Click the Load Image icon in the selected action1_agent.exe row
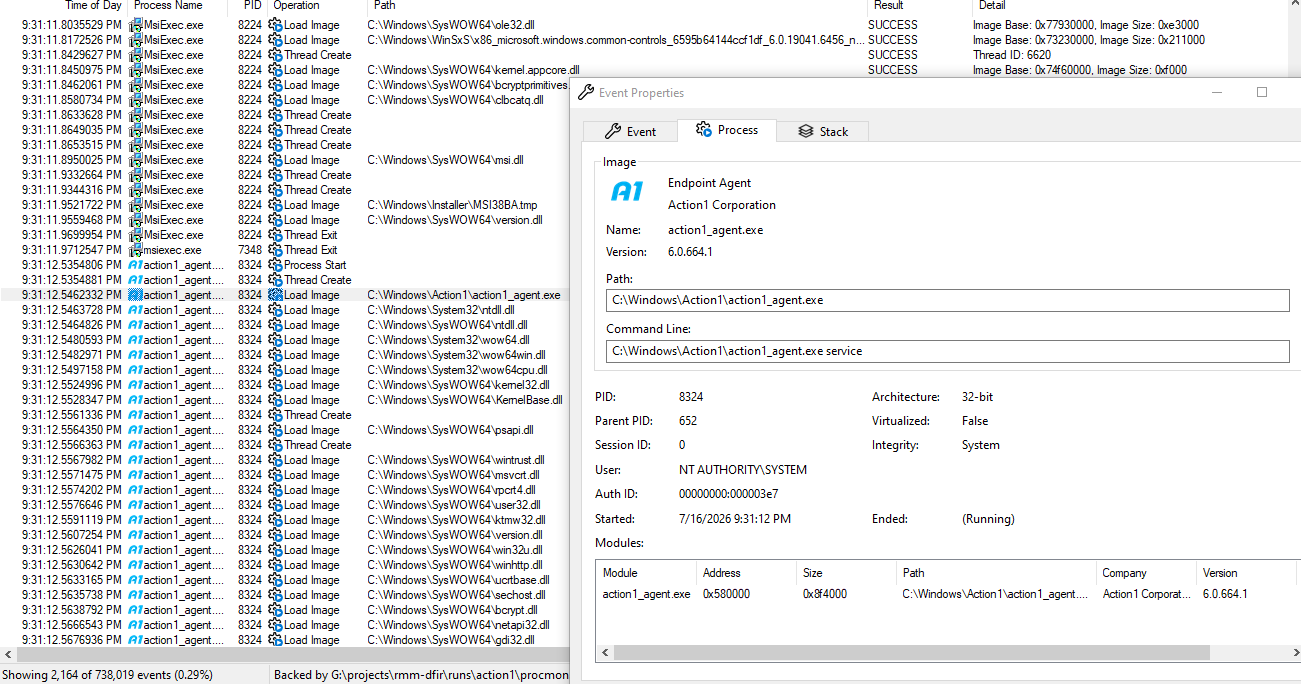1301x684 pixels. [x=275, y=295]
